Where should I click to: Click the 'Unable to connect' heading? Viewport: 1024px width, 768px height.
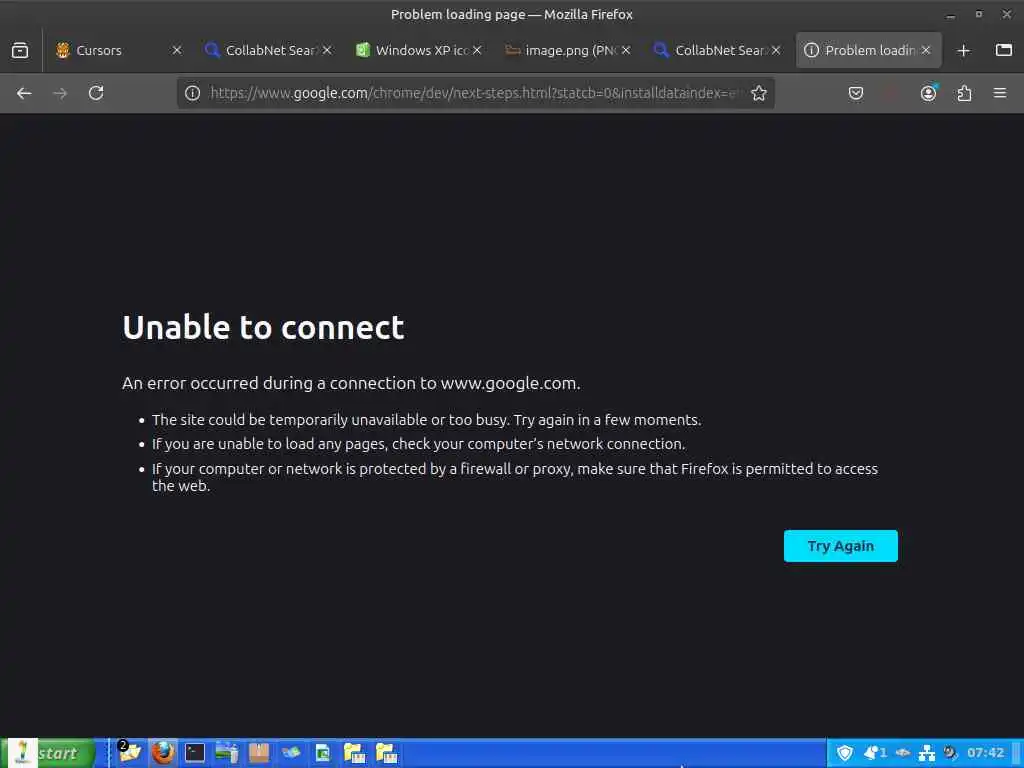[x=263, y=327]
